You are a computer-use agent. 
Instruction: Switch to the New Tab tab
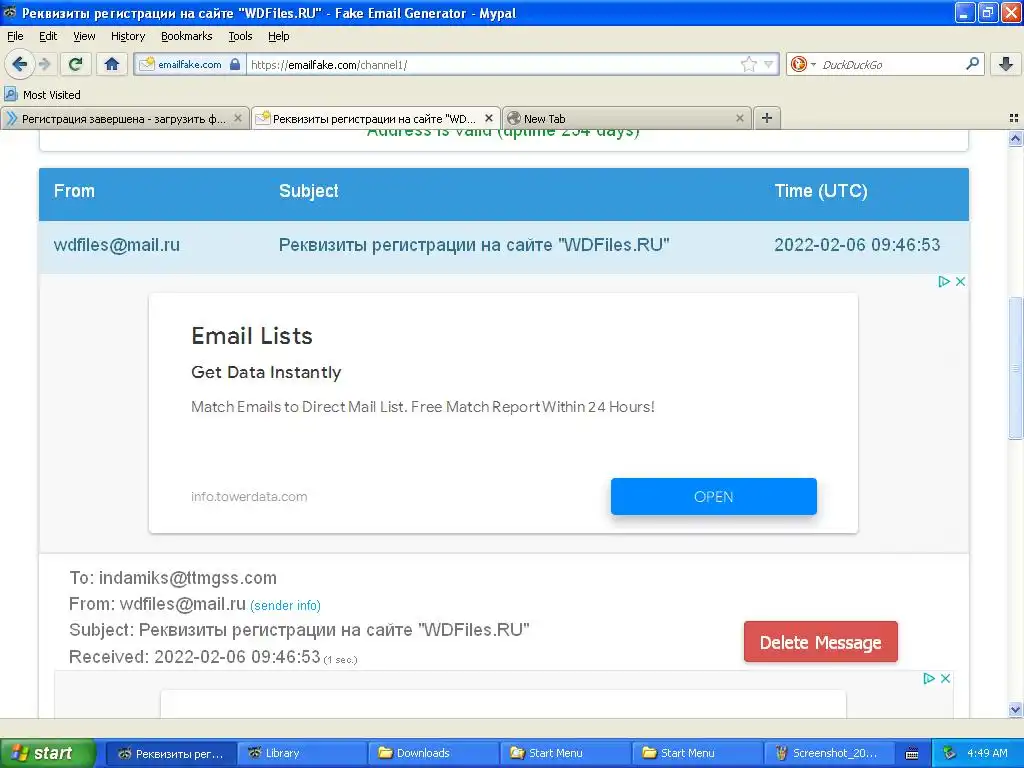click(x=620, y=118)
